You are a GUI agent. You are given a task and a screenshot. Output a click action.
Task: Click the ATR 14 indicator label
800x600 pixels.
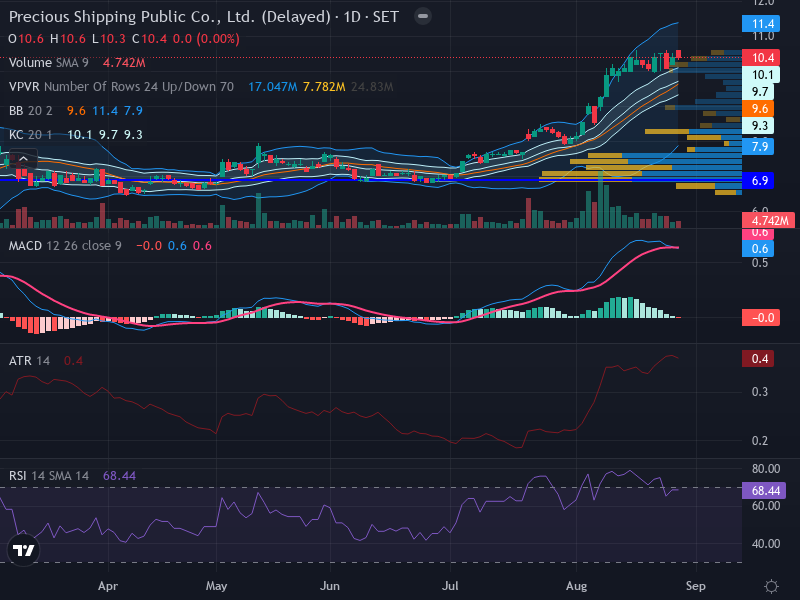[30, 361]
